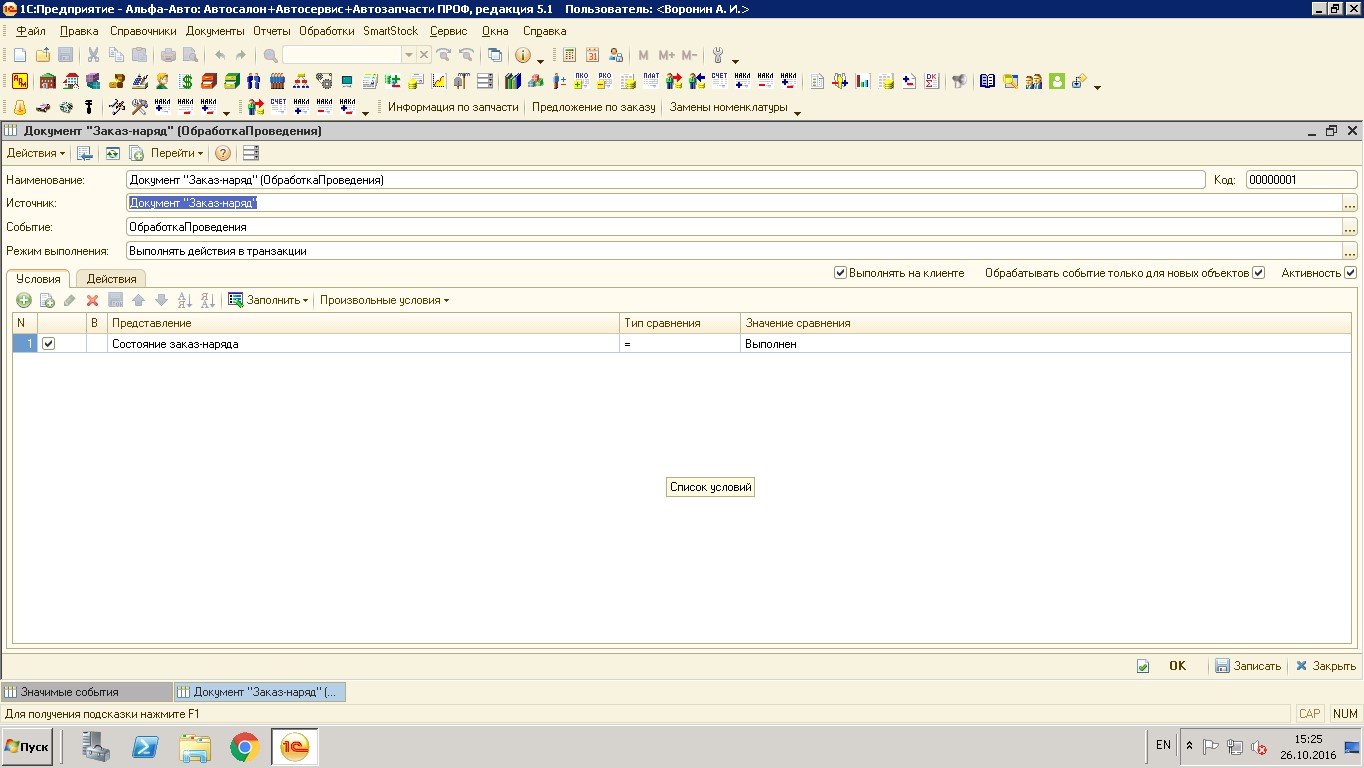Open the 'Заполнить' dropdown
This screenshot has width=1364, height=768.
(269, 300)
